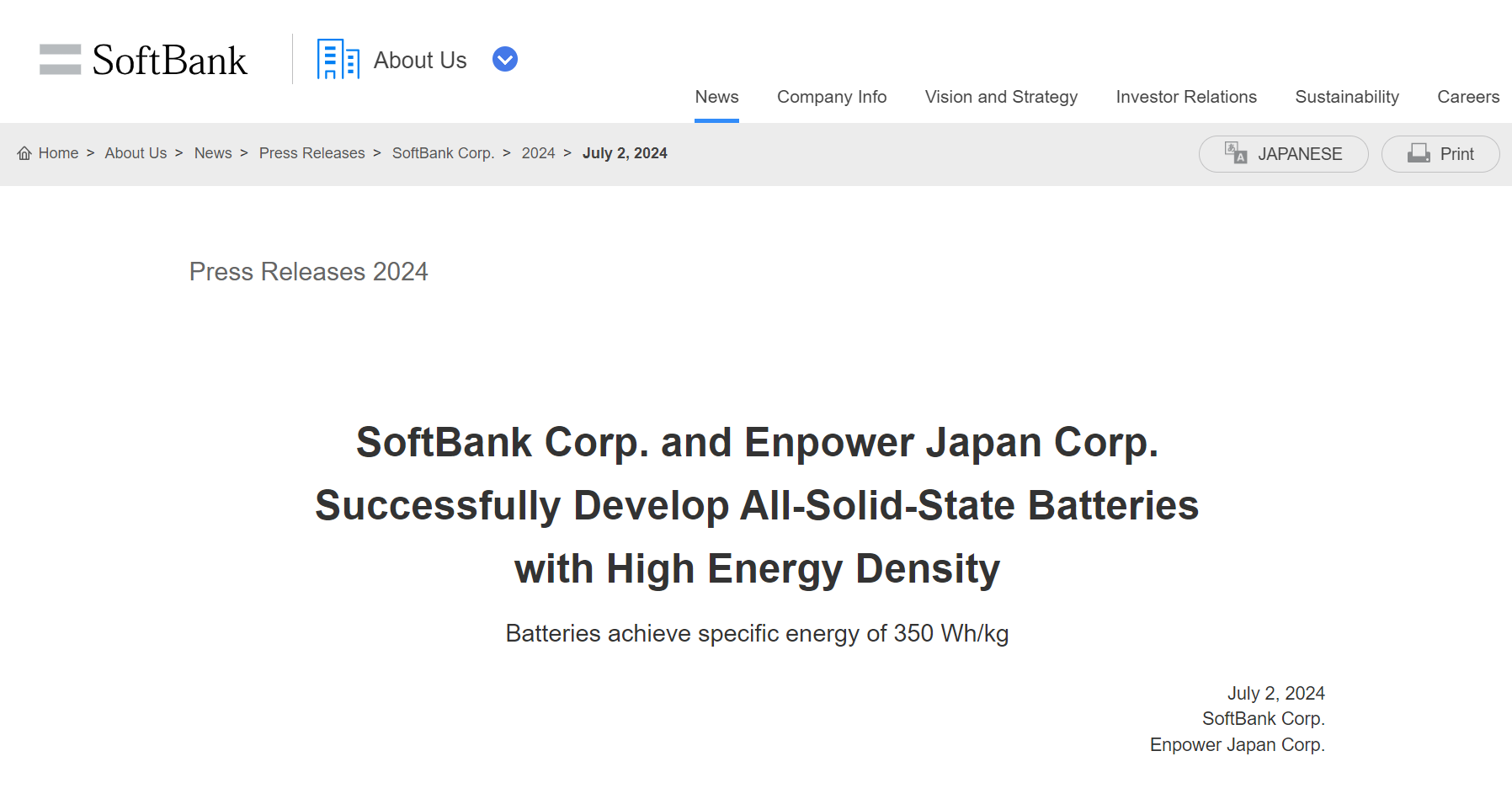Click the printer icon

(x=1419, y=153)
